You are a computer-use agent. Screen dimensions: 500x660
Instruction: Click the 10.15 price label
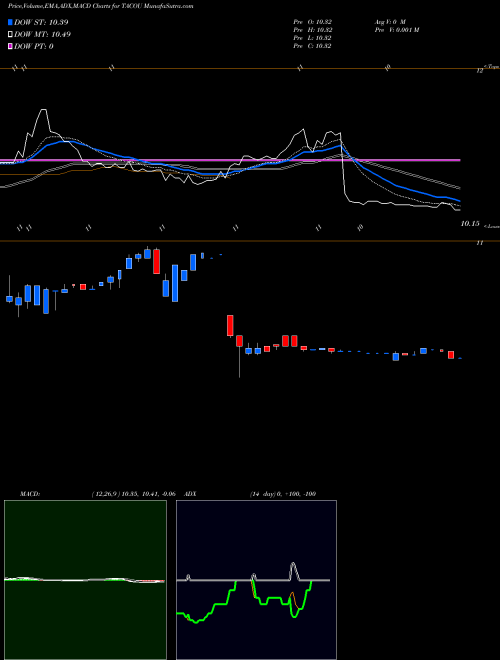[470, 224]
